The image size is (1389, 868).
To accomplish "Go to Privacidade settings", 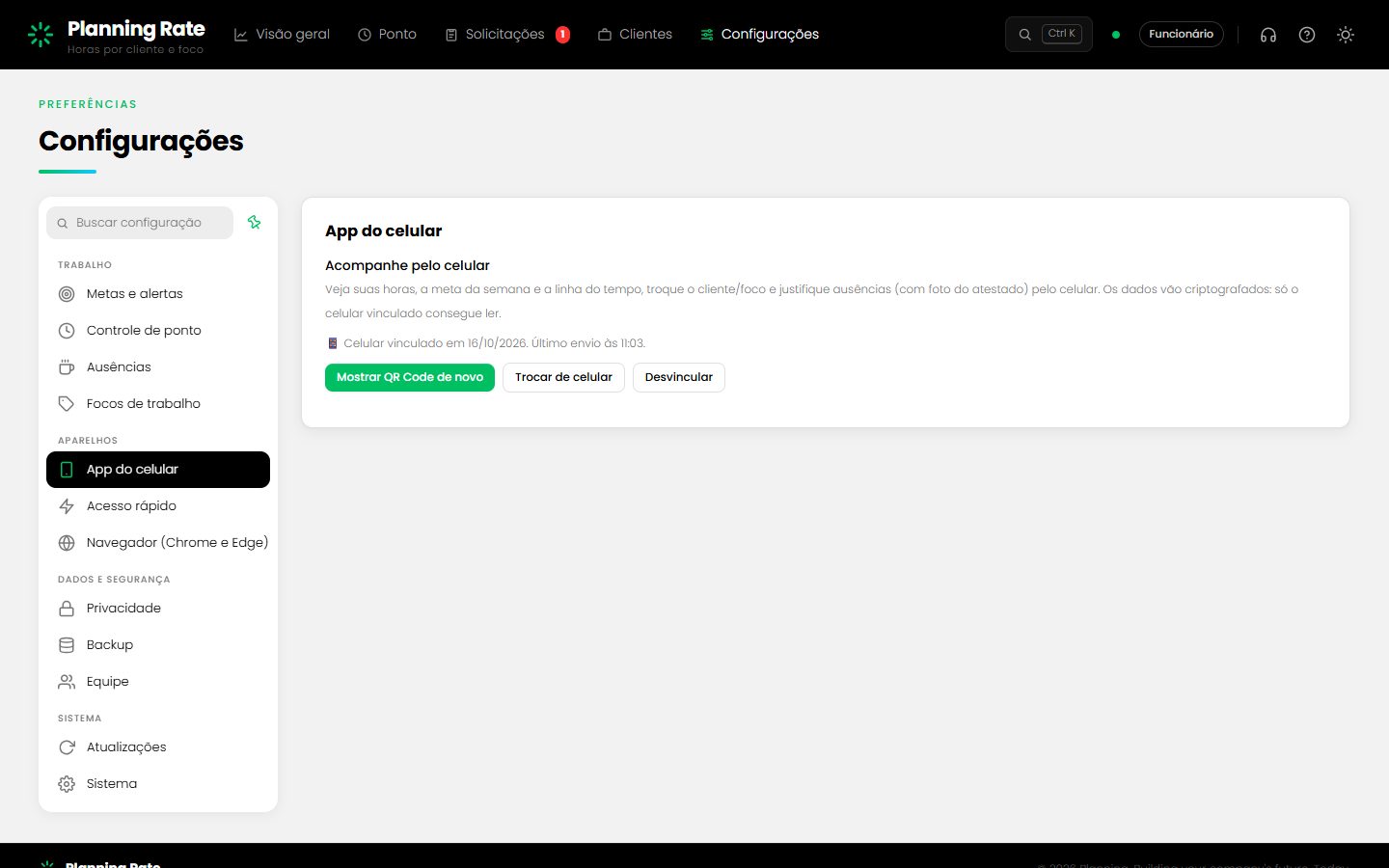I will tap(158, 609).
